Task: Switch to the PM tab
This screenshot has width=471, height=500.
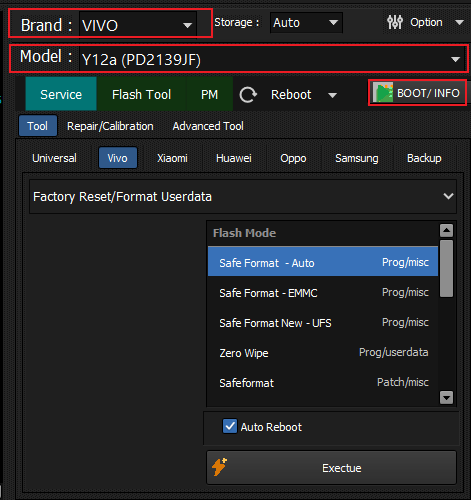Action: point(209,94)
